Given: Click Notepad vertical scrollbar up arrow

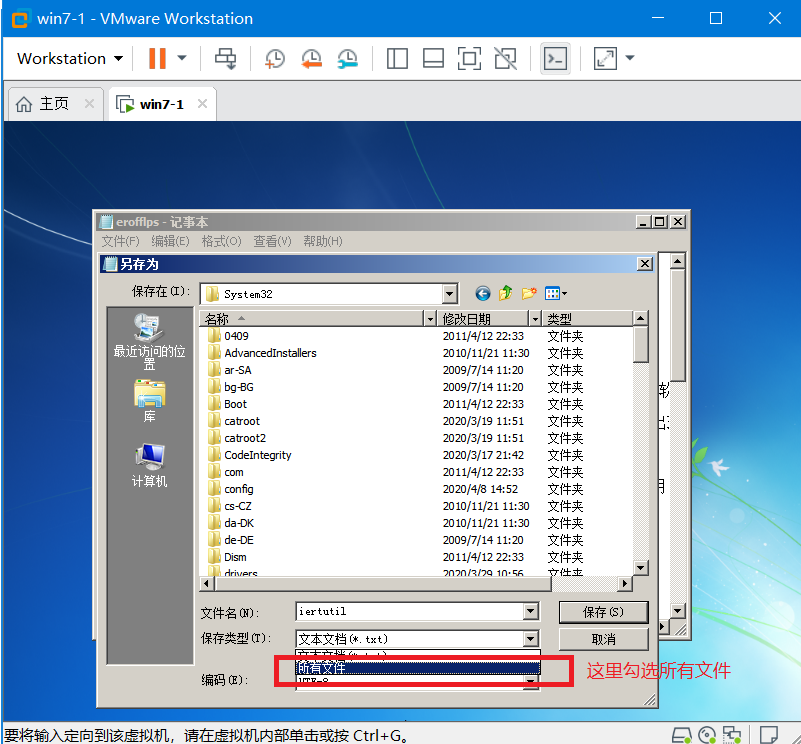Looking at the screenshot, I should click(x=677, y=262).
